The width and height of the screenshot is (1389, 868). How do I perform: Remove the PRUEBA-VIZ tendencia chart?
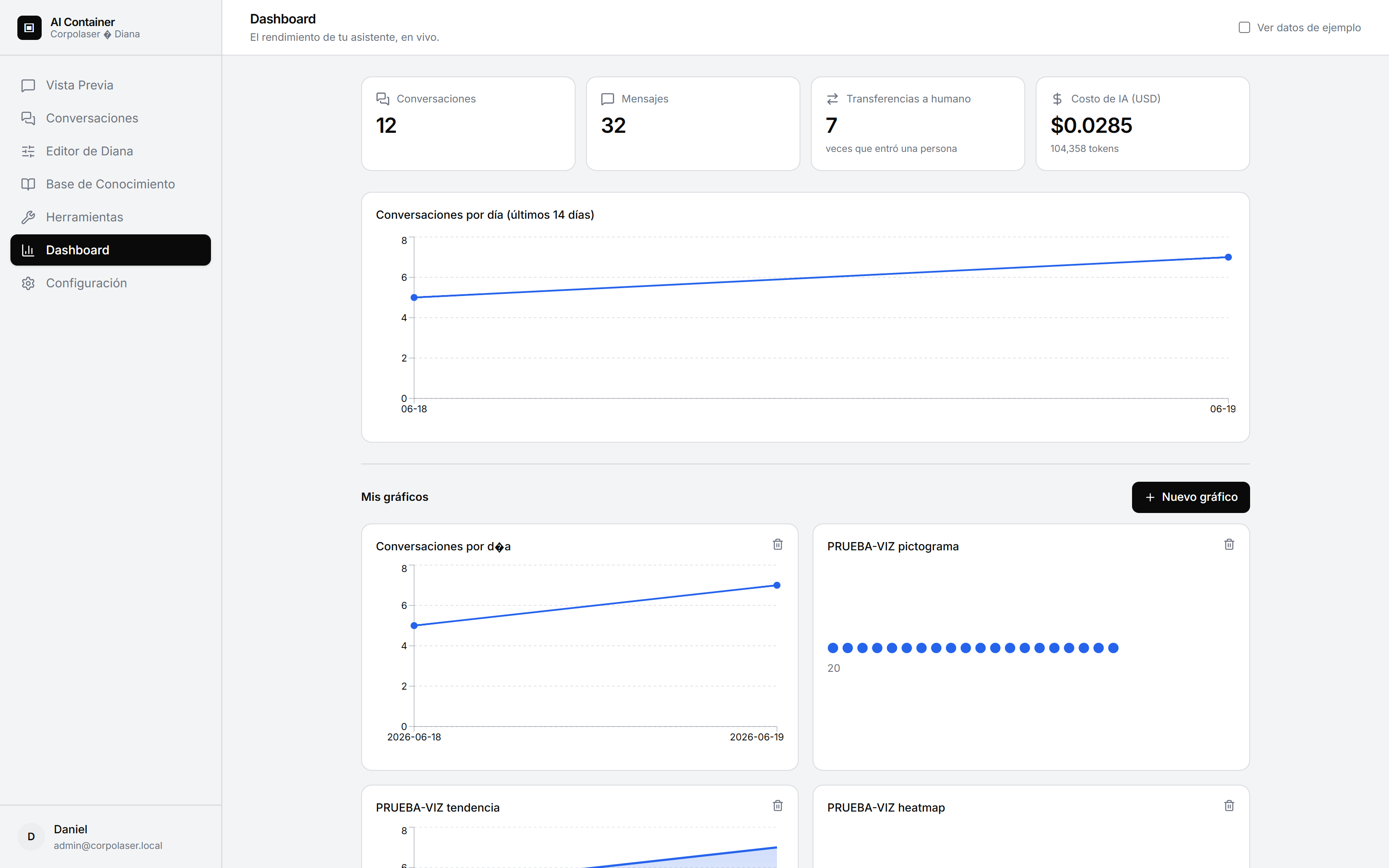click(778, 806)
